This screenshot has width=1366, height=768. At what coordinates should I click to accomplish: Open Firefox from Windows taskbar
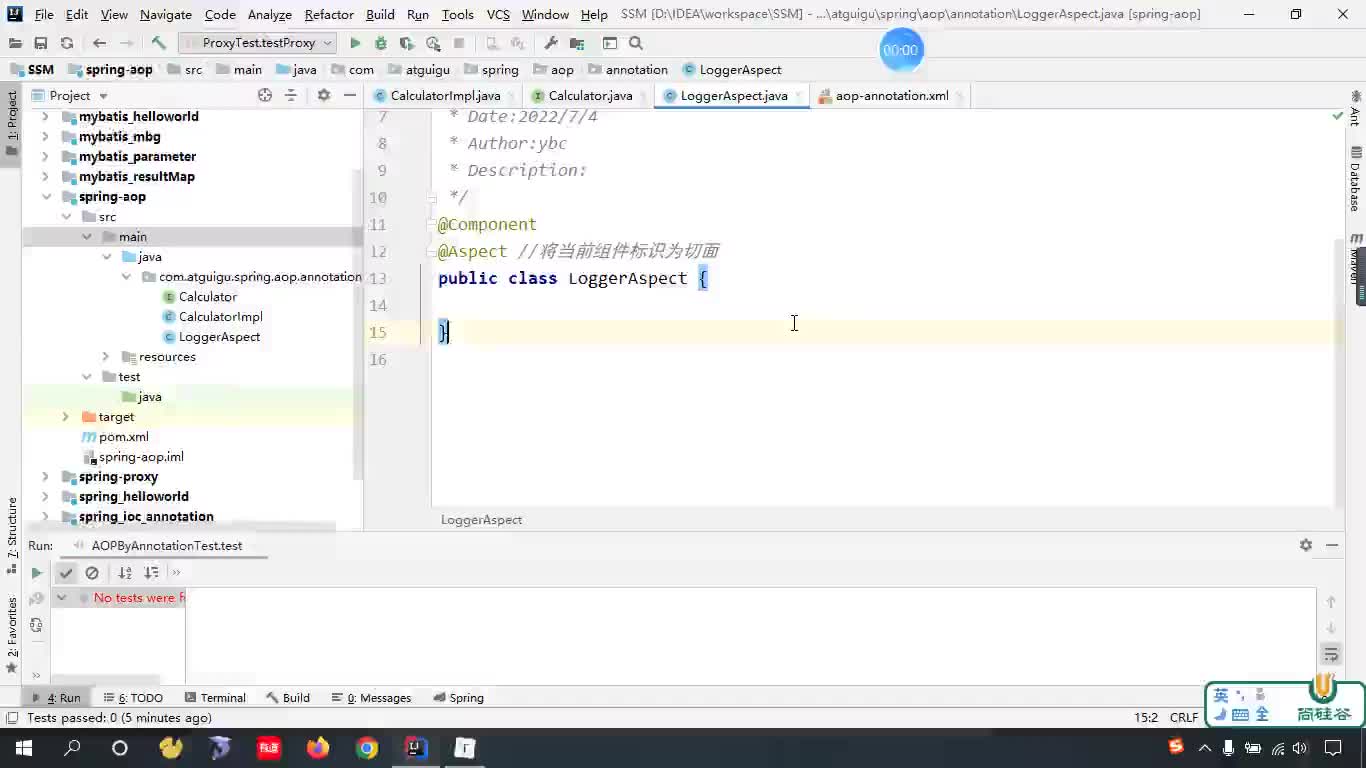point(318,748)
